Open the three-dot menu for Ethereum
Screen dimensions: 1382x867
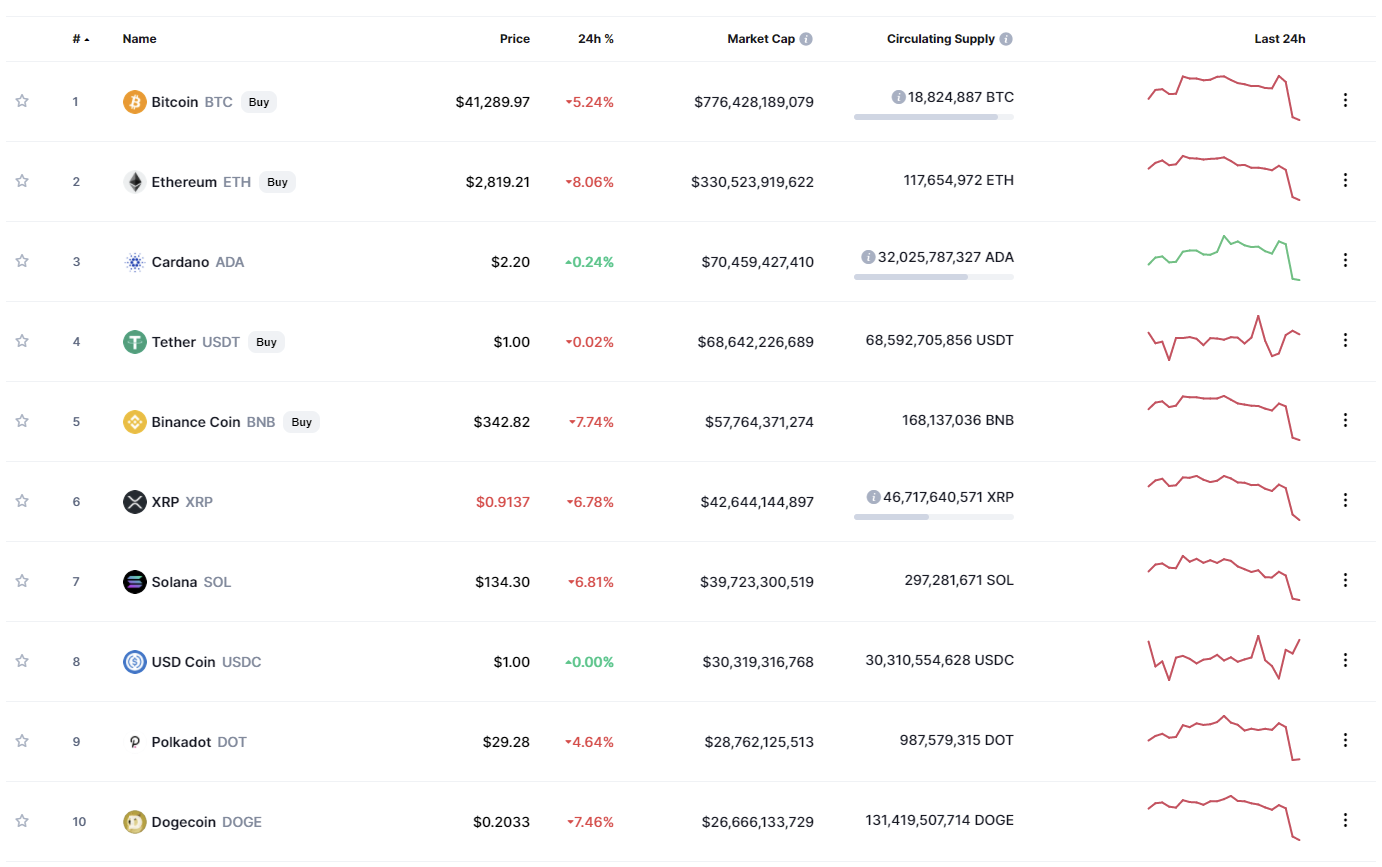1345,180
